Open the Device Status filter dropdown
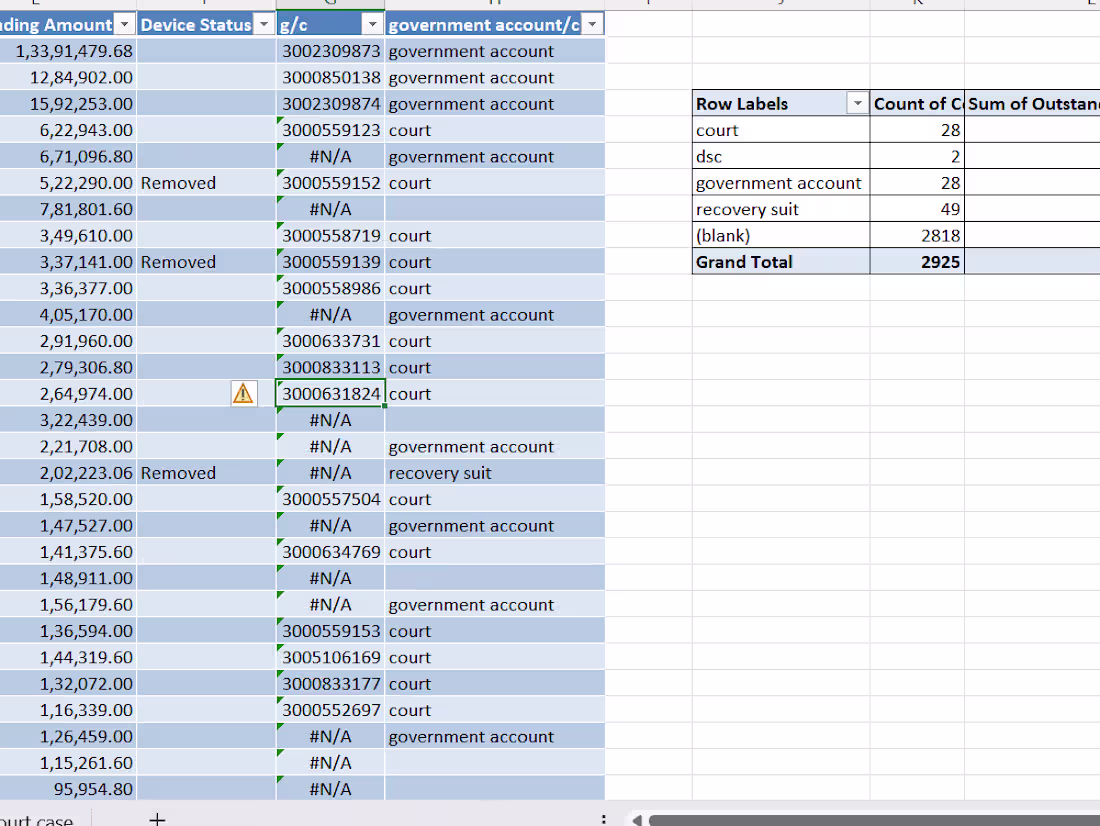Viewport: 1100px width, 826px height. click(x=264, y=25)
